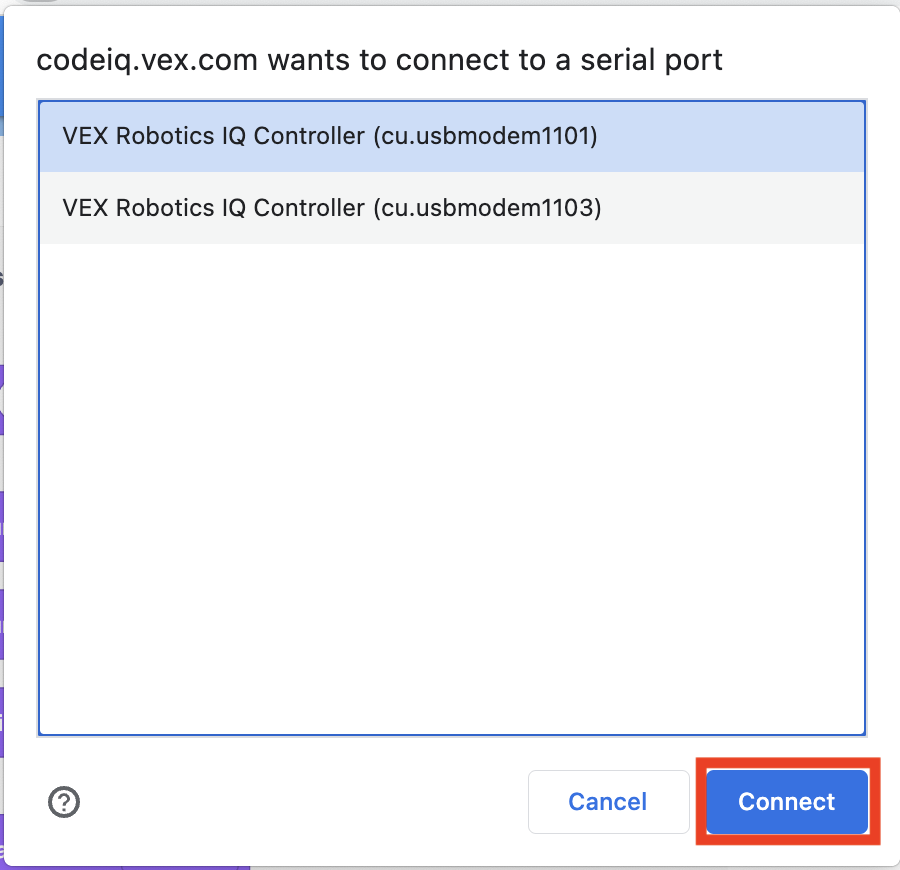Dismiss the connection prompt with Cancel
Viewport: 900px width, 870px height.
click(x=607, y=802)
